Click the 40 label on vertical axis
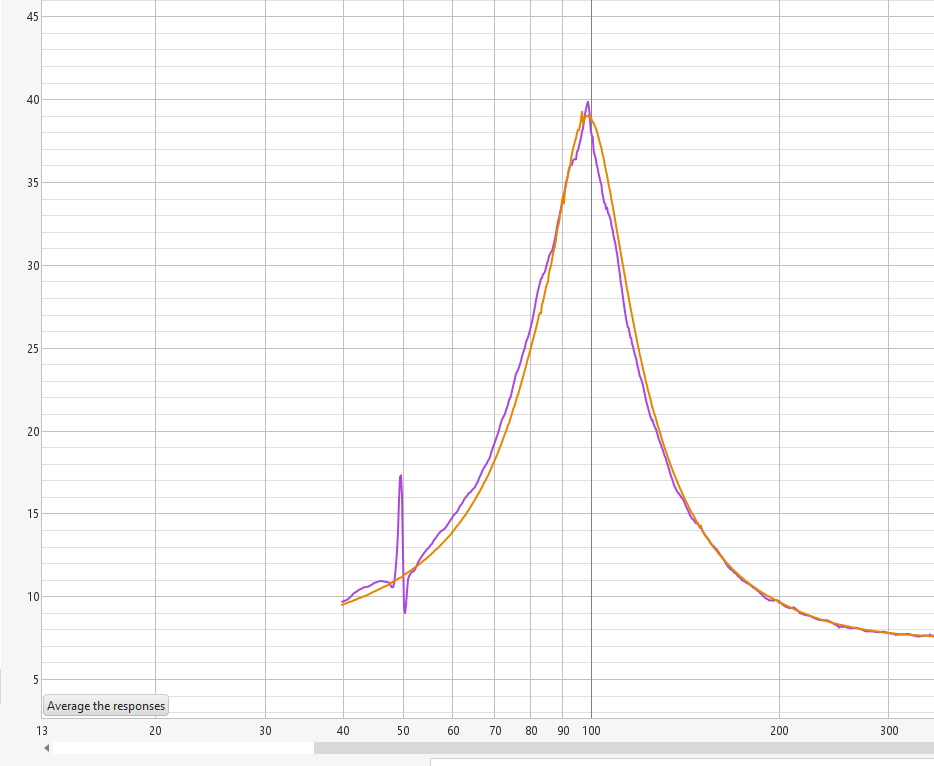934x766 pixels. pyautogui.click(x=33, y=100)
